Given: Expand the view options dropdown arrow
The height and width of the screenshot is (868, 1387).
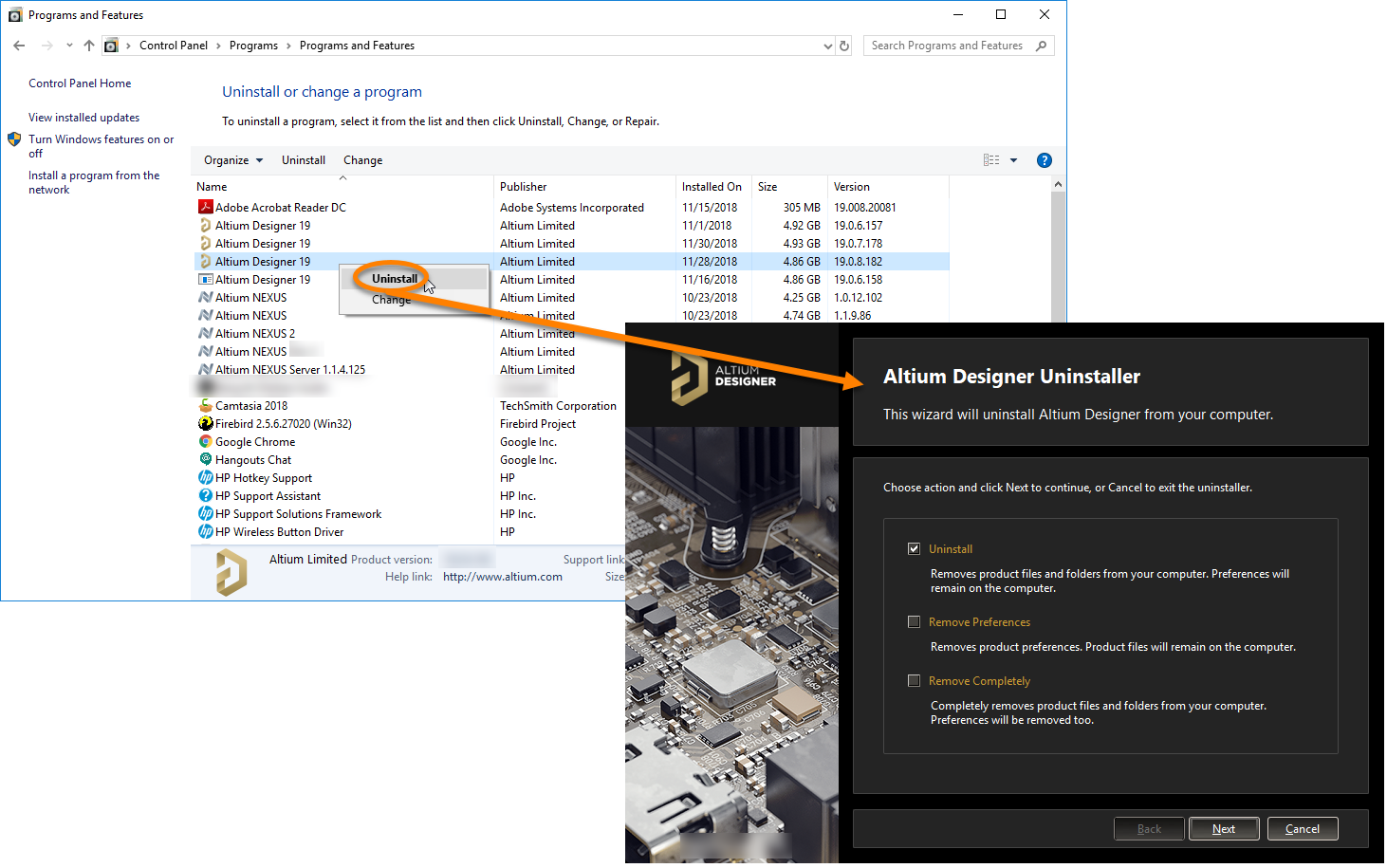Looking at the screenshot, I should pyautogui.click(x=1013, y=160).
